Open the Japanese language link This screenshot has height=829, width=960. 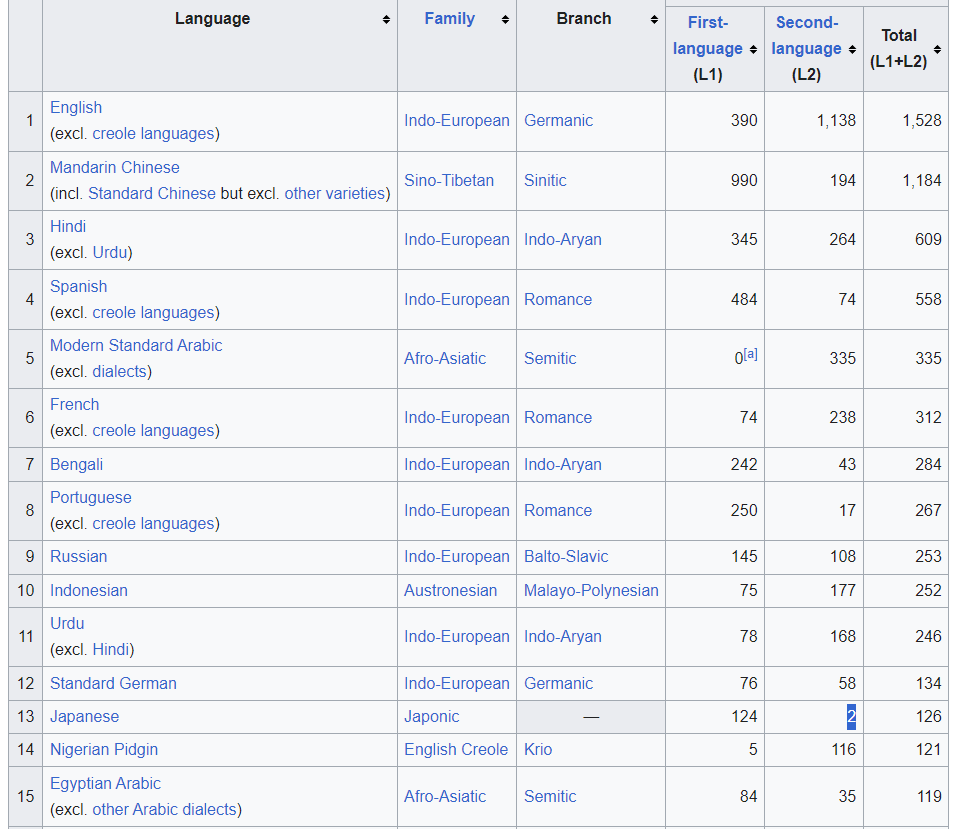84,717
